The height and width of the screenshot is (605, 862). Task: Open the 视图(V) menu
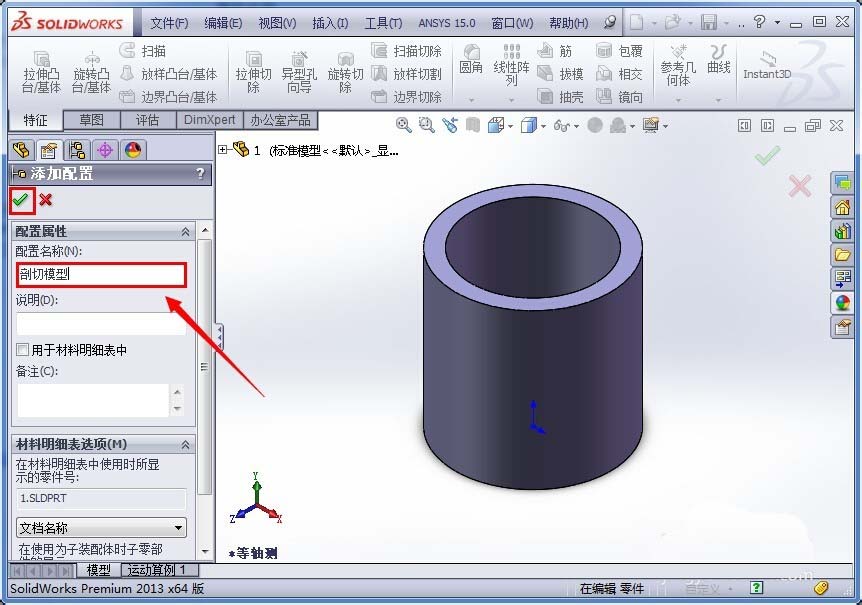pyautogui.click(x=277, y=23)
